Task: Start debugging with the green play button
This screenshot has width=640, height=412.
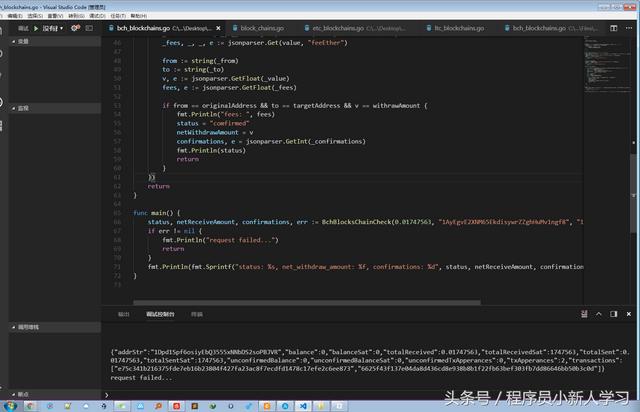Action: pyautogui.click(x=36, y=28)
